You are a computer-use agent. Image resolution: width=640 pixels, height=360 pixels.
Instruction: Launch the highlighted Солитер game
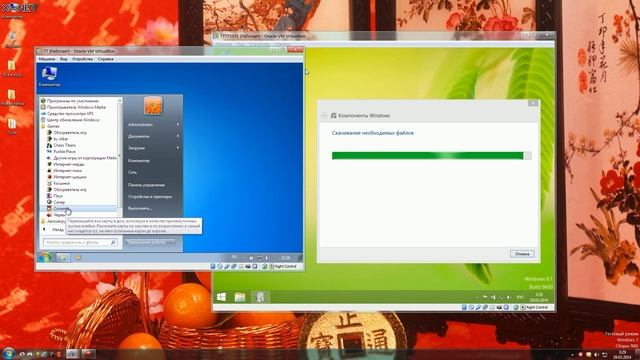tap(78, 209)
